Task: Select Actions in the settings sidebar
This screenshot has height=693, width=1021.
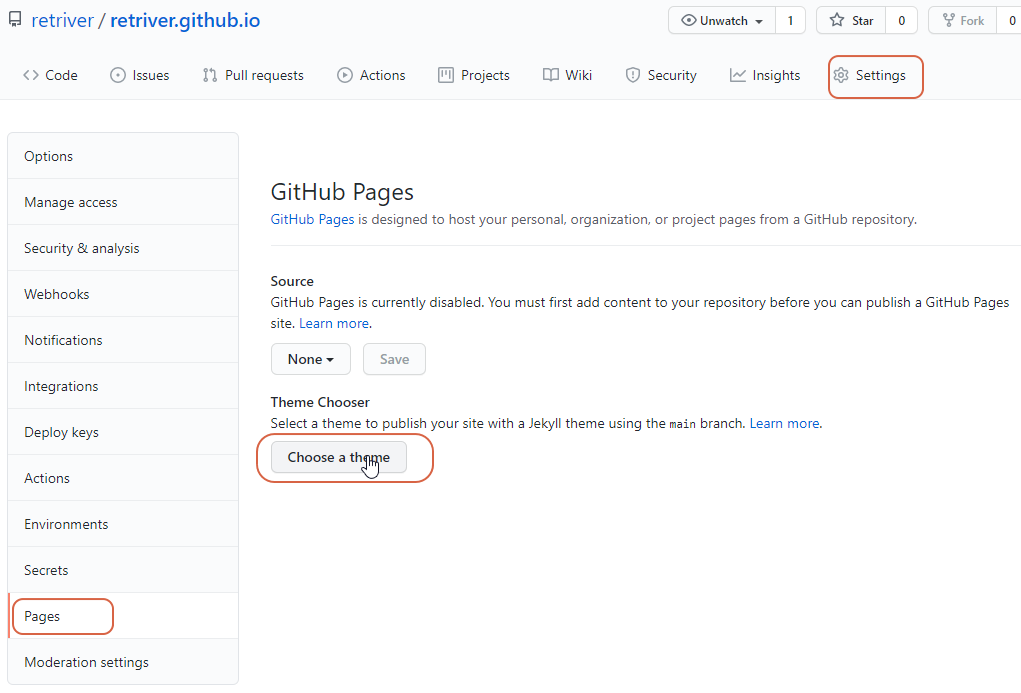Action: [123, 478]
